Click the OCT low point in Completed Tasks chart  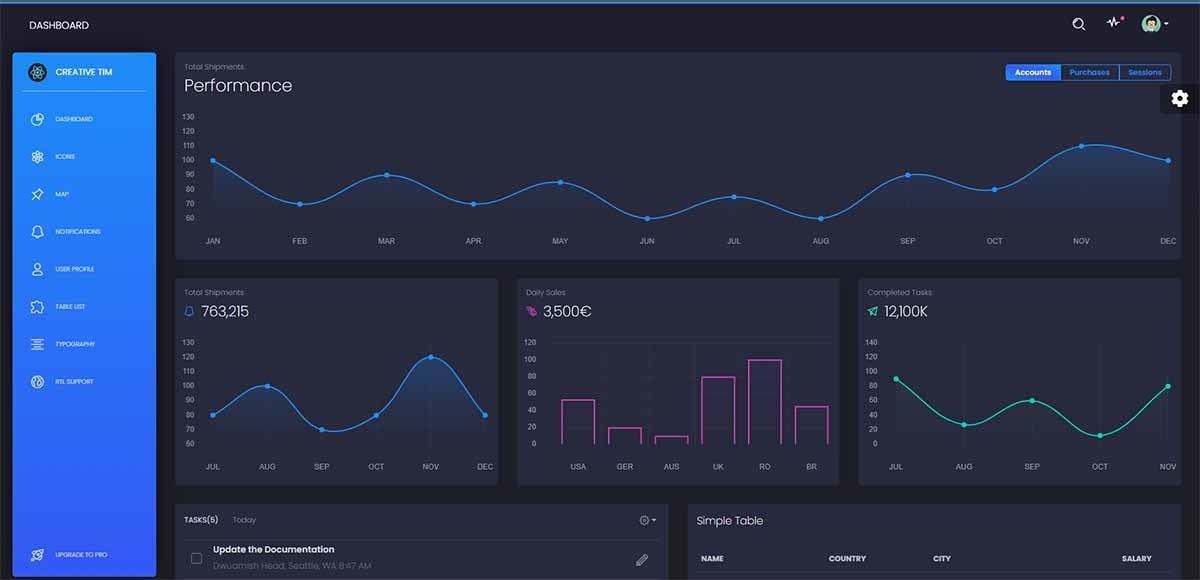(1100, 435)
